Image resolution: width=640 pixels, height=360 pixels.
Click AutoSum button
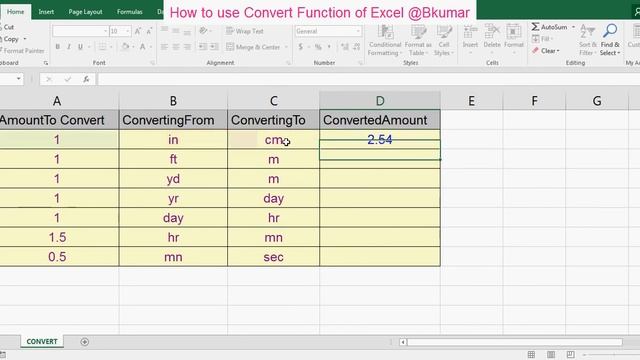coord(549,27)
